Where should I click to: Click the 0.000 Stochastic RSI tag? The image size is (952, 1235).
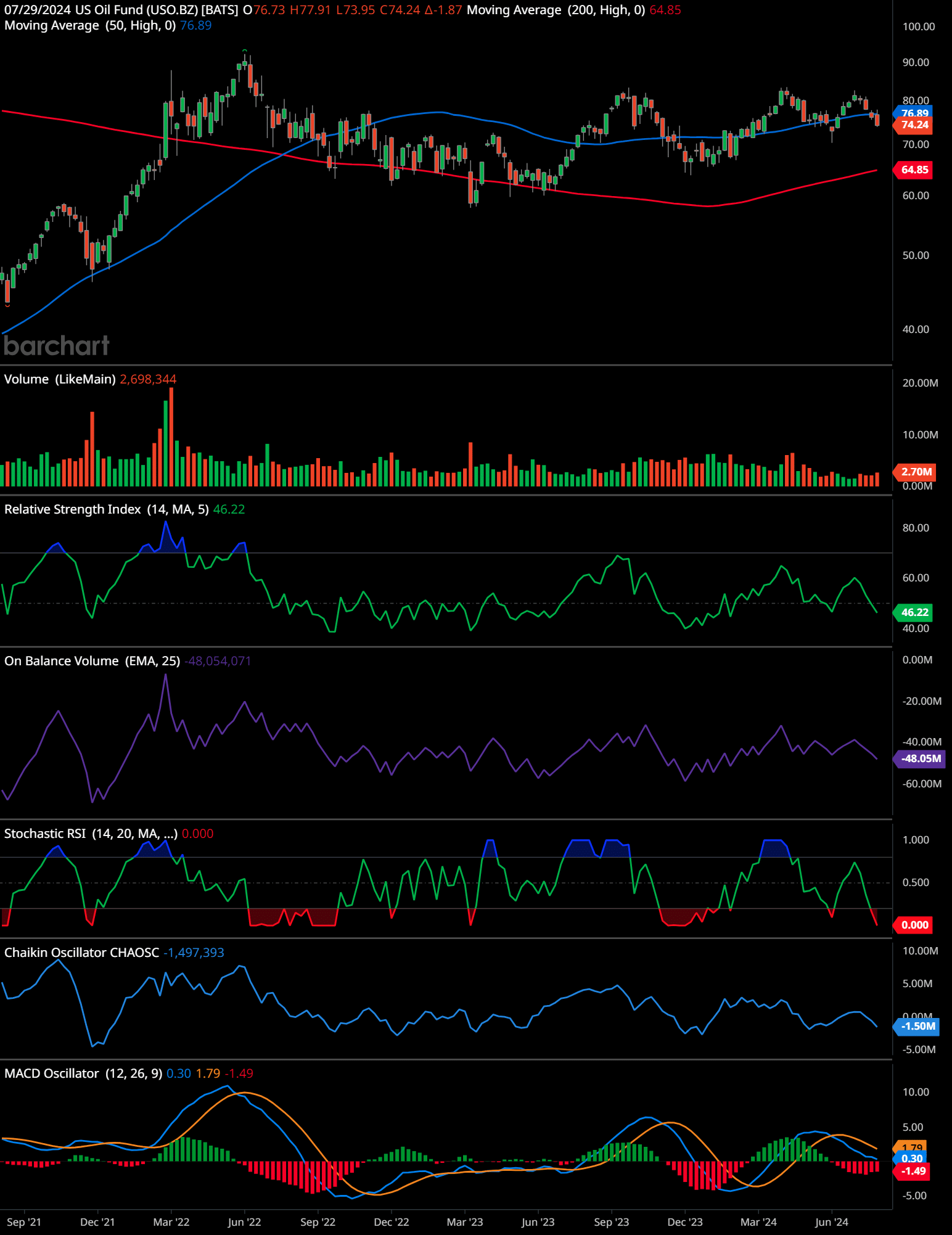[914, 925]
